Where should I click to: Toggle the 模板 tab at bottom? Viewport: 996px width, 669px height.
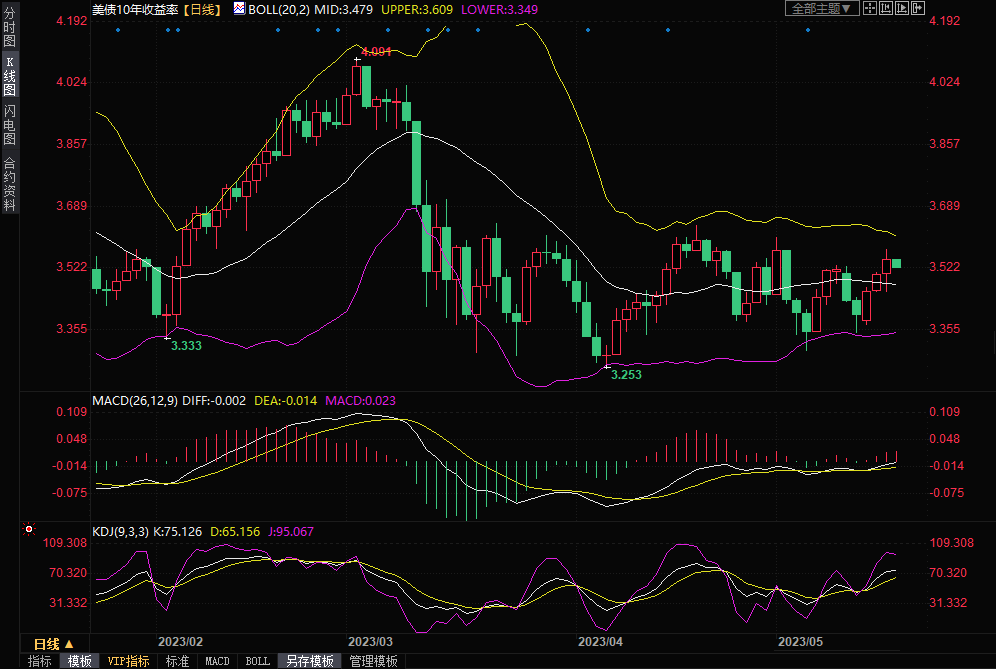click(x=79, y=661)
